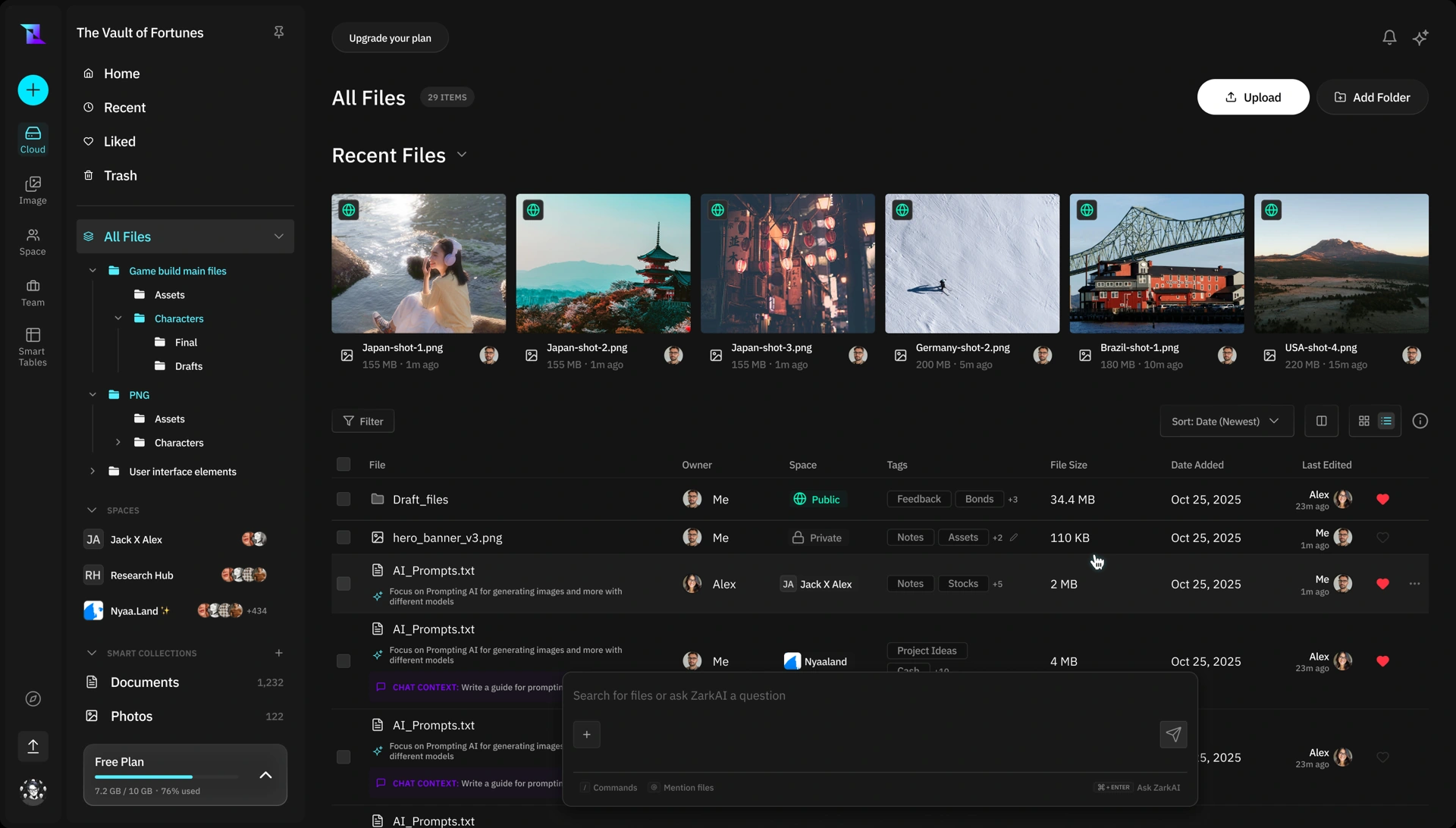Toggle split column view
This screenshot has width=1456, height=828.
pos(1321,421)
